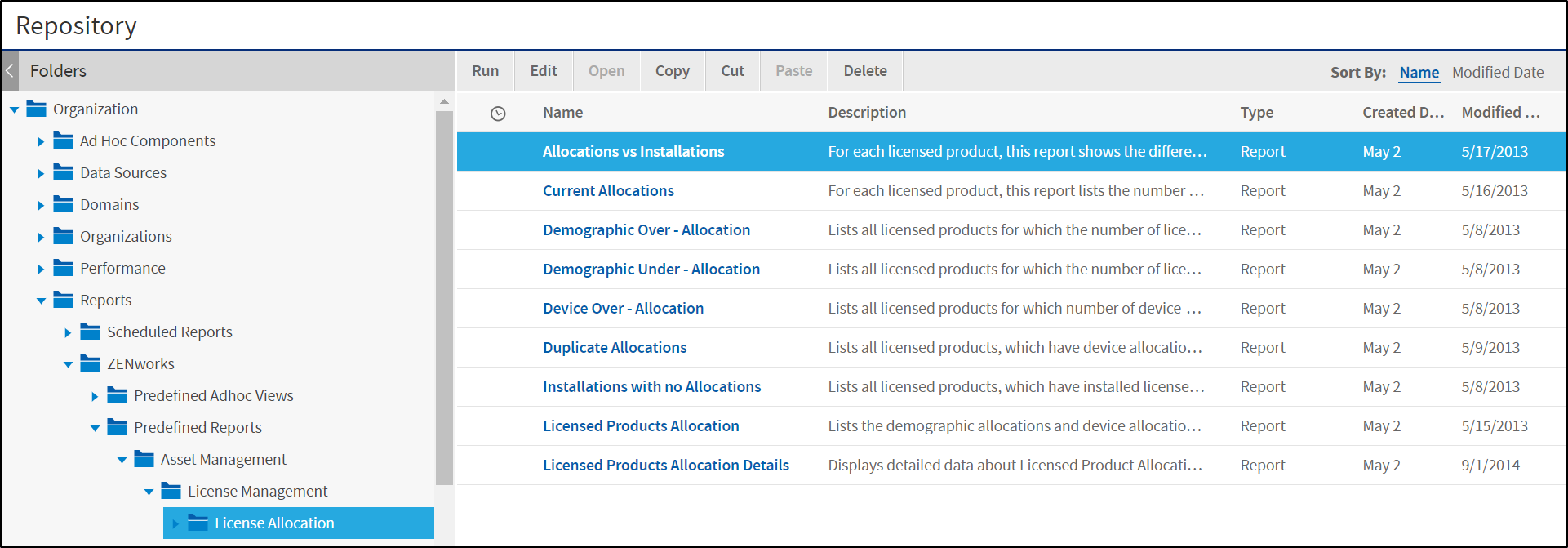Expand the Organizations folder arrow

41,237
